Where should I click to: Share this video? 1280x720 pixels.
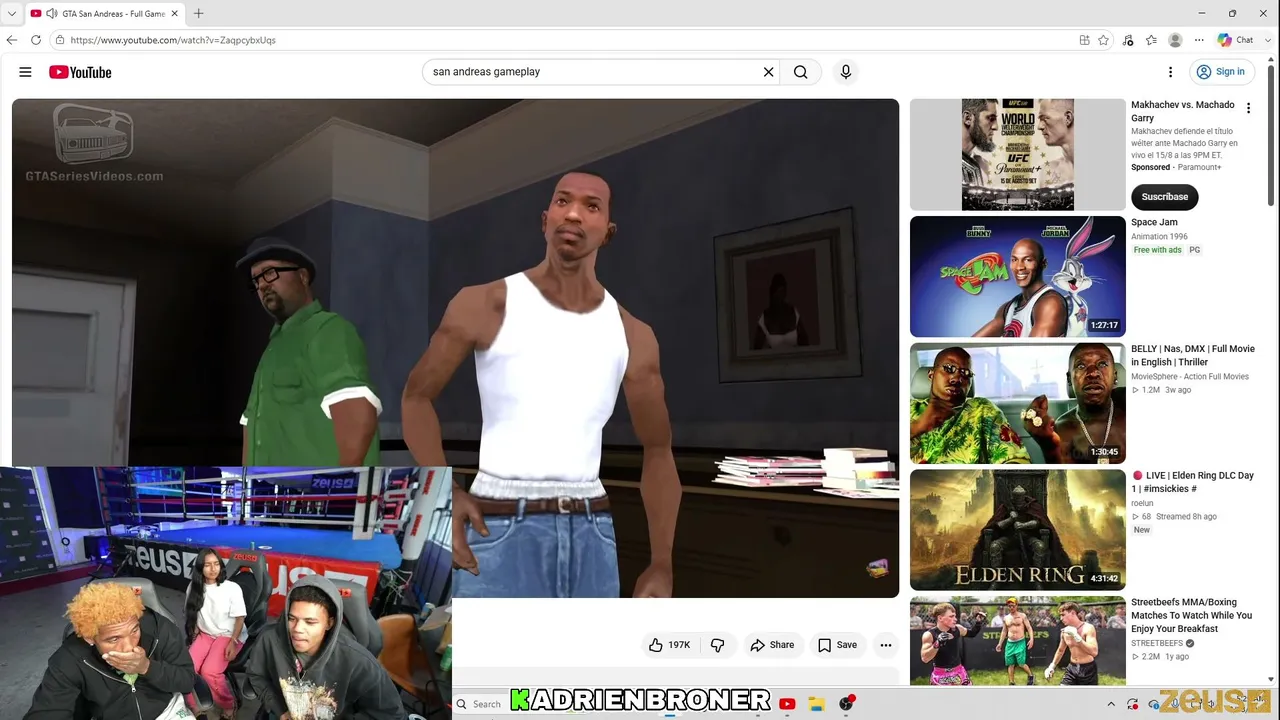pyautogui.click(x=772, y=645)
